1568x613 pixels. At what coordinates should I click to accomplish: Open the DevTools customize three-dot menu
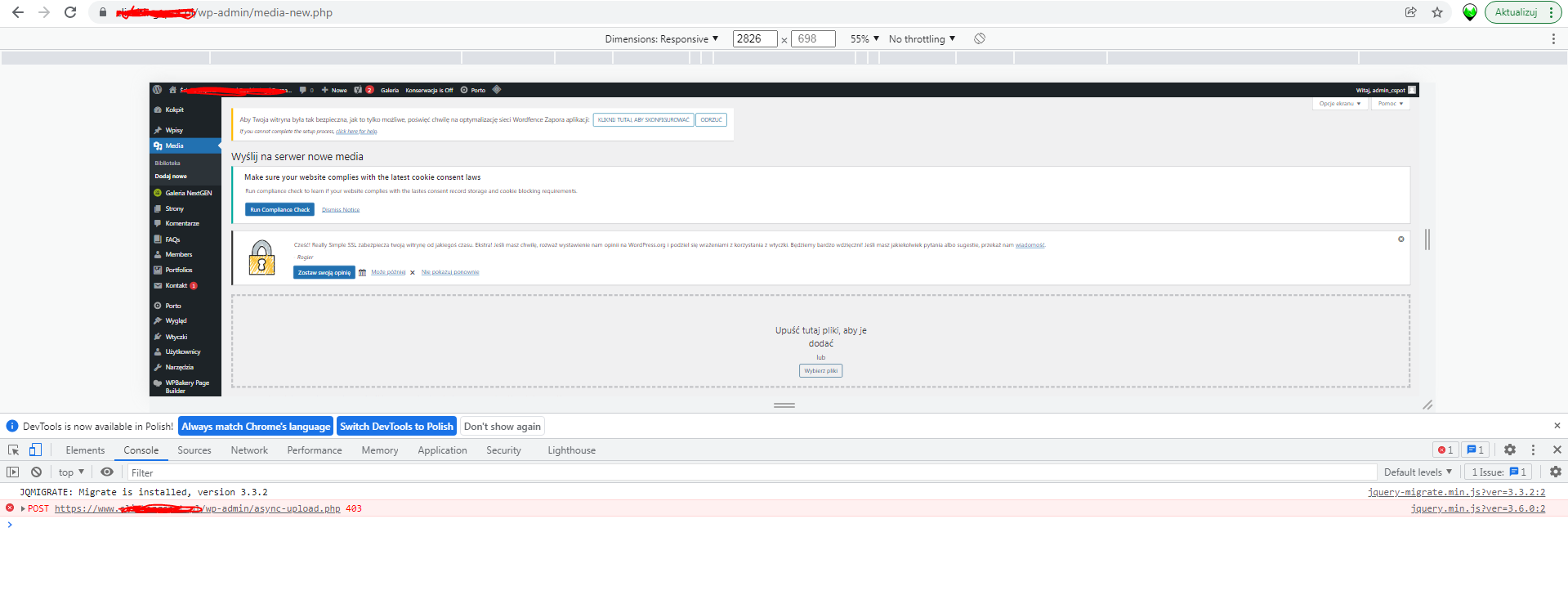tap(1533, 450)
